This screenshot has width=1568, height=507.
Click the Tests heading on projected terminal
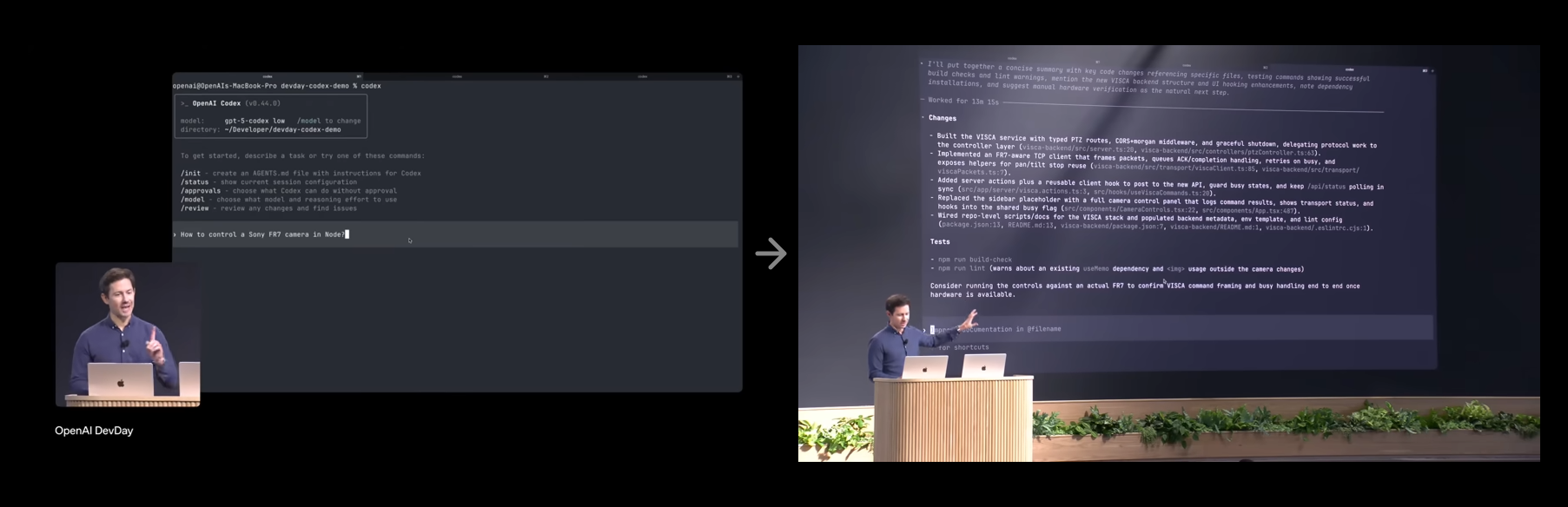(x=940, y=241)
